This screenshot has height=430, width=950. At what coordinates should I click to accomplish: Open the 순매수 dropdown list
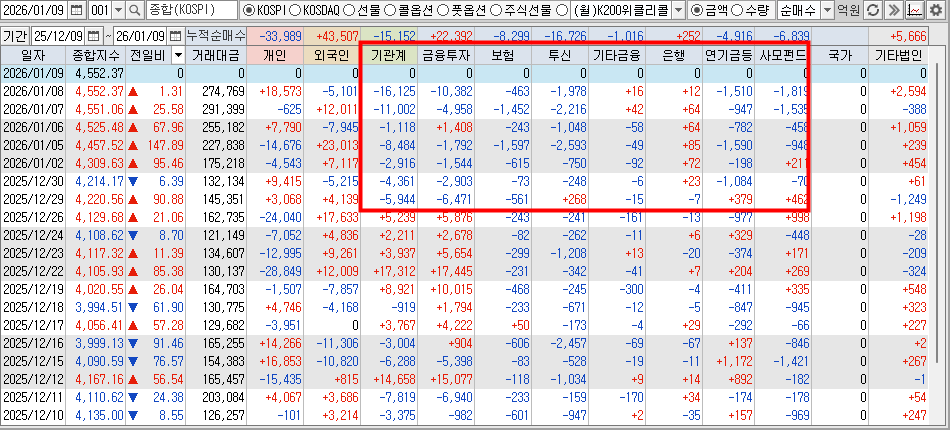pyautogui.click(x=825, y=10)
